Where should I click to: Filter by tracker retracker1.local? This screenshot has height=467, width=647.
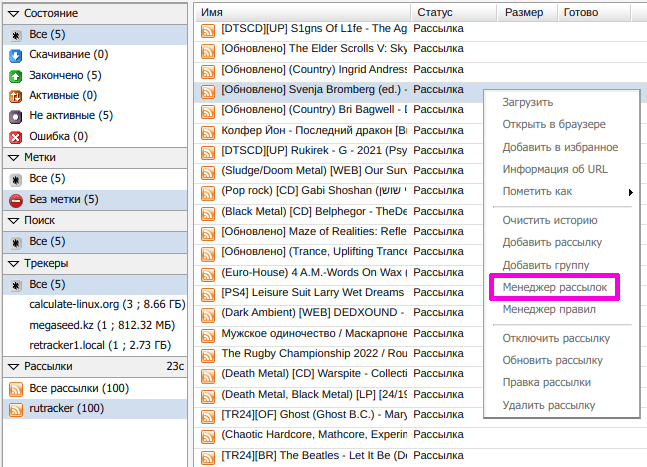[100, 345]
